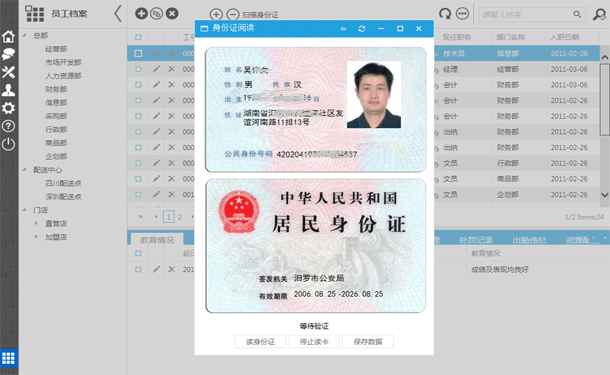610x375 pixels.
Task: Open the advanced person search icon
Action: click(599, 14)
